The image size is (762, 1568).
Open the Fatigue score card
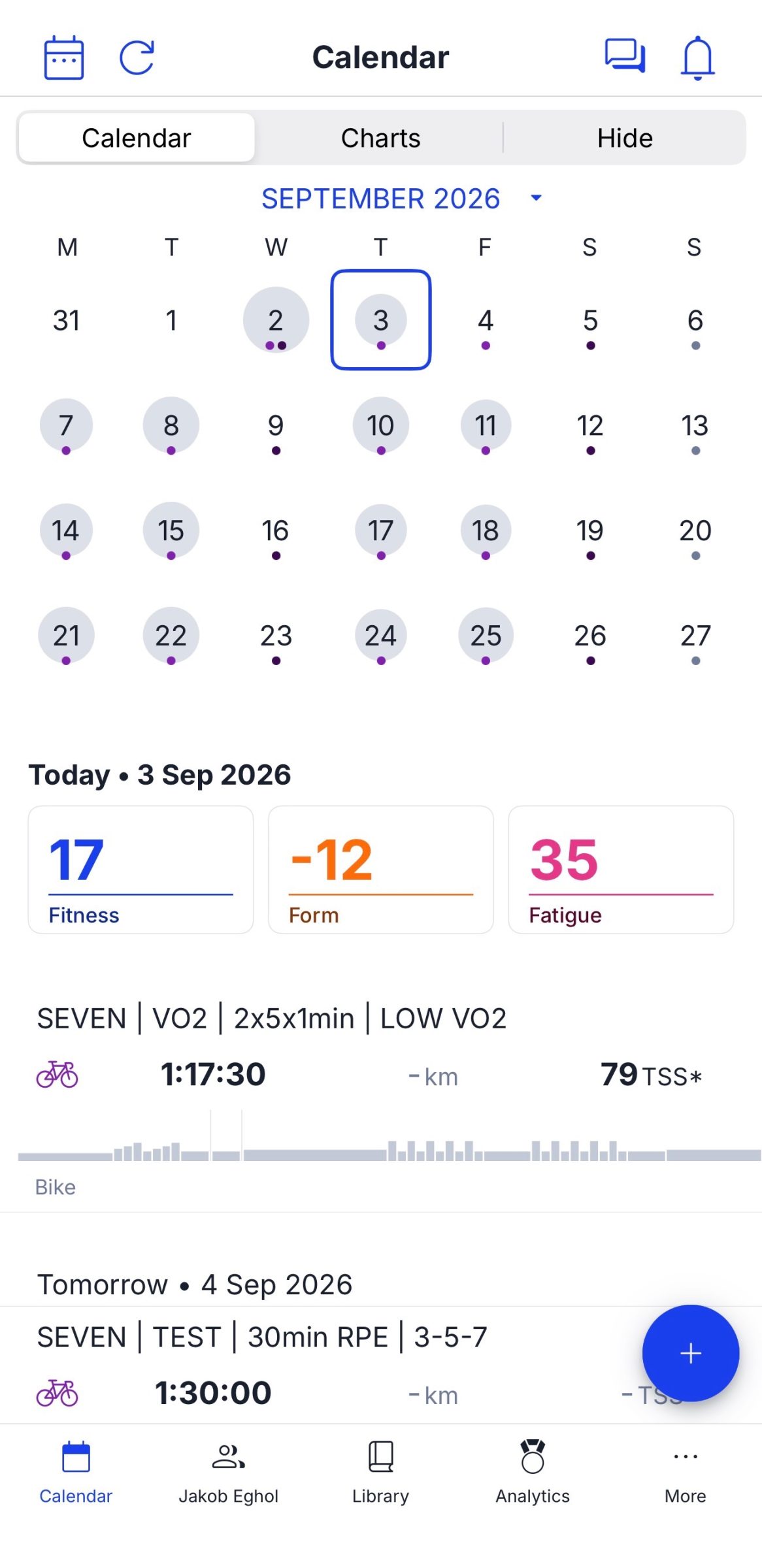click(621, 870)
